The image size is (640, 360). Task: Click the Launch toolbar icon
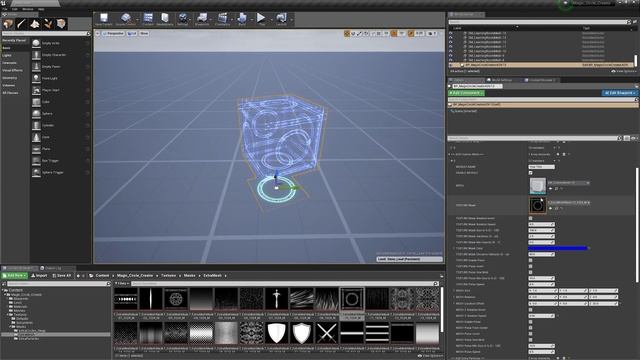pos(281,19)
